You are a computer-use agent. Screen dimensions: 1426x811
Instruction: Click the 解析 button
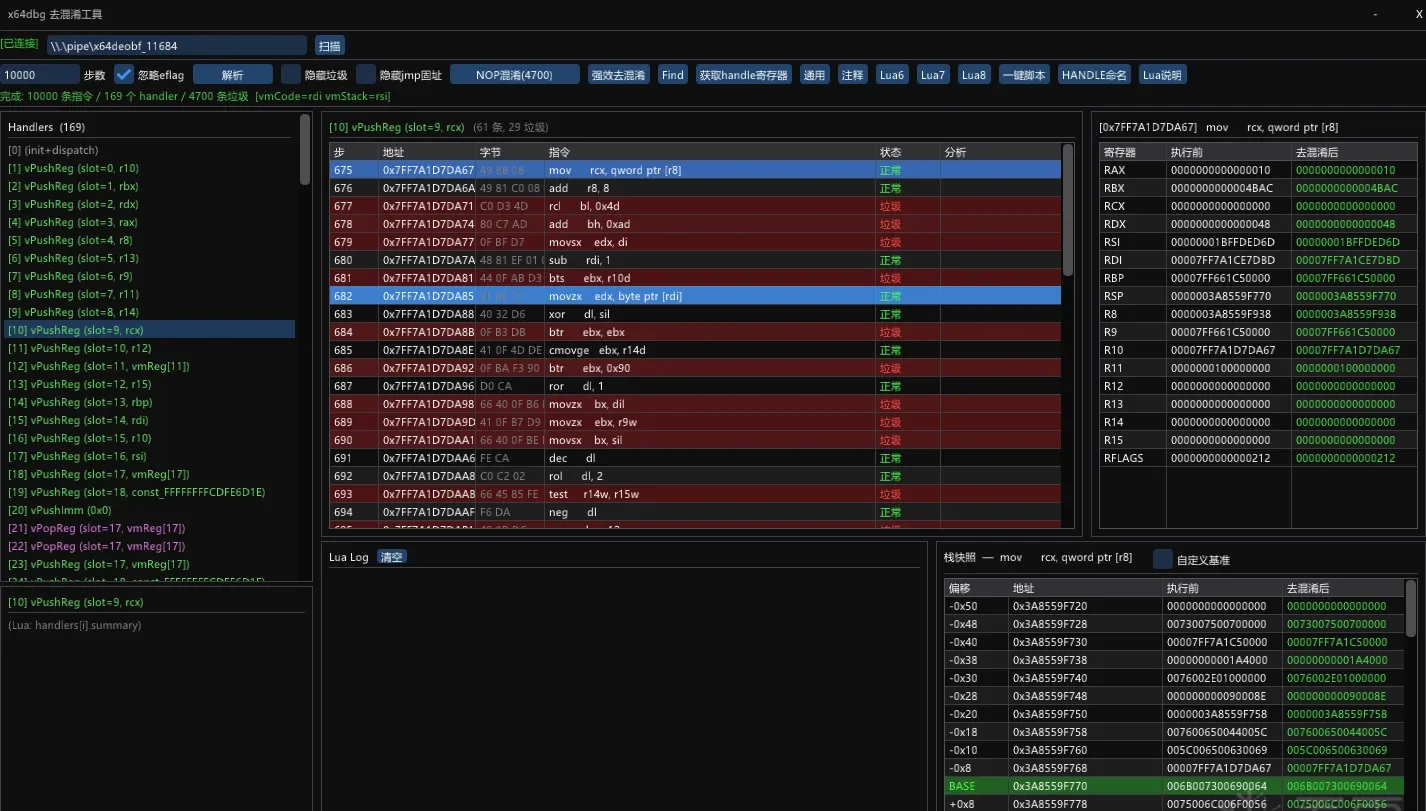tap(233, 75)
